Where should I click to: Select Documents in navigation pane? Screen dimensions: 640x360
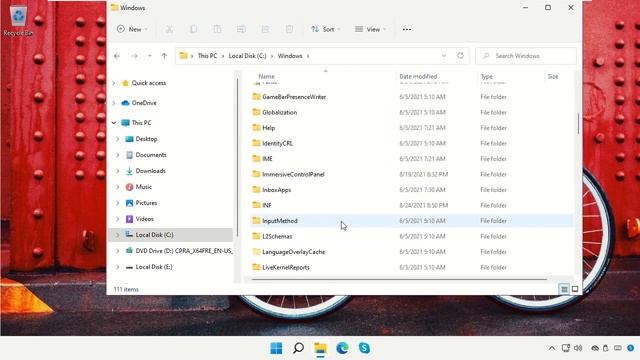pos(151,155)
